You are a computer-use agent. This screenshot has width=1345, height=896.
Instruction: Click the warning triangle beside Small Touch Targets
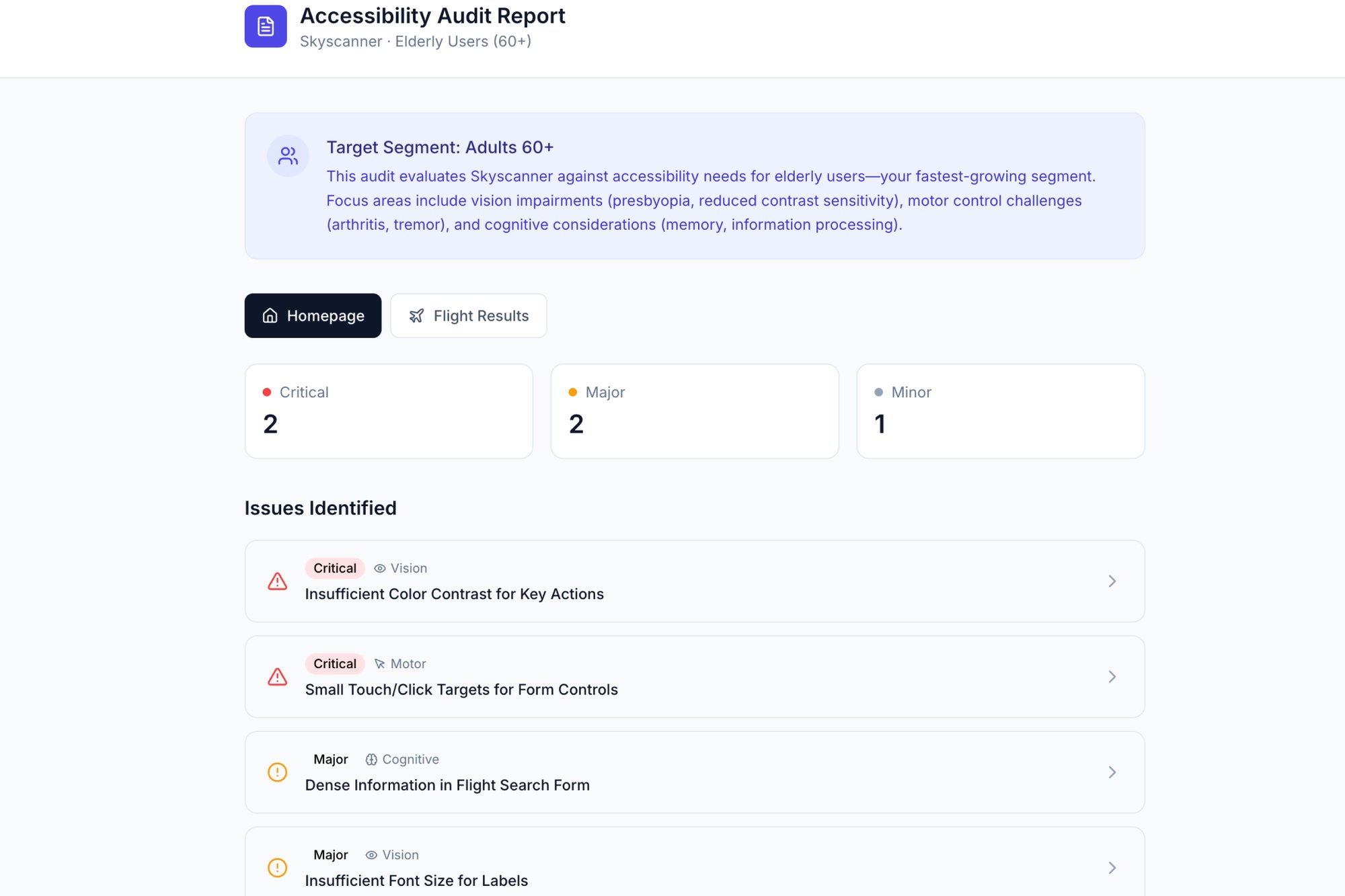pyautogui.click(x=277, y=676)
